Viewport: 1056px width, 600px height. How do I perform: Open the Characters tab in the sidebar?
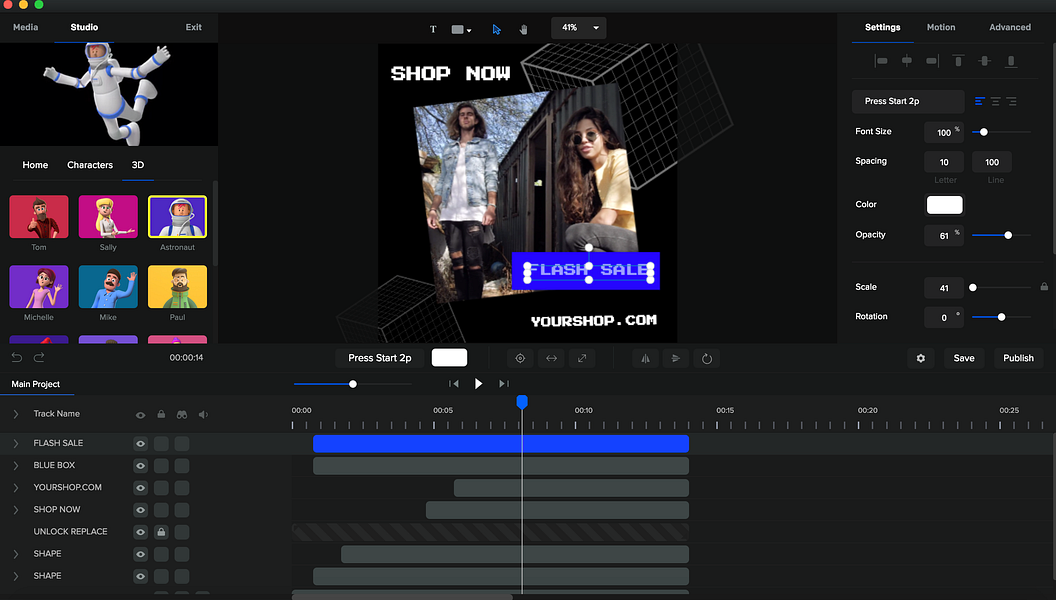[90, 165]
